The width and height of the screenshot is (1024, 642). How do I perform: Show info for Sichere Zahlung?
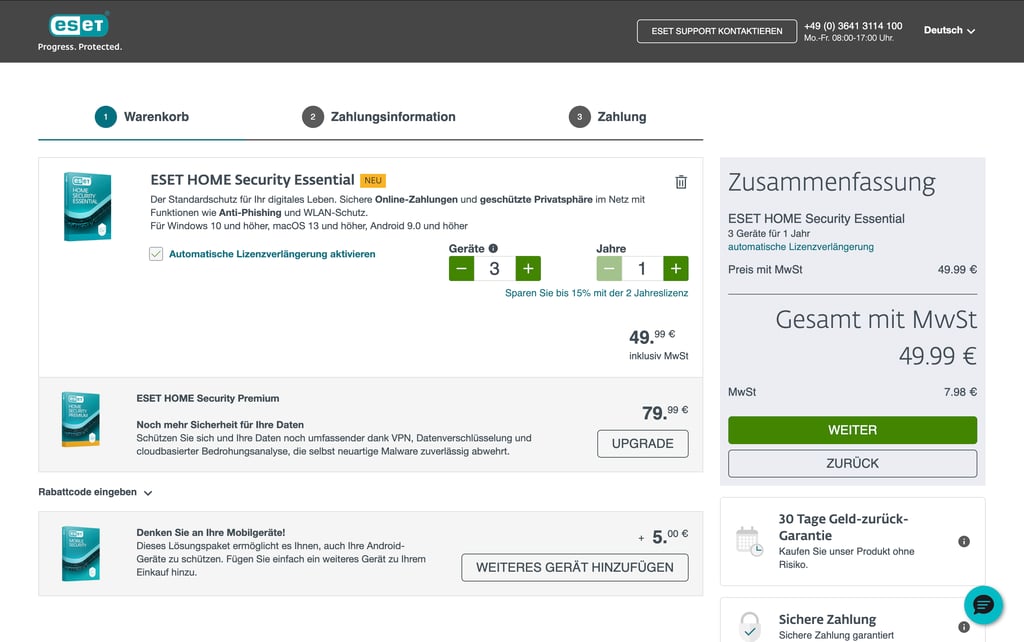pyautogui.click(x=963, y=627)
